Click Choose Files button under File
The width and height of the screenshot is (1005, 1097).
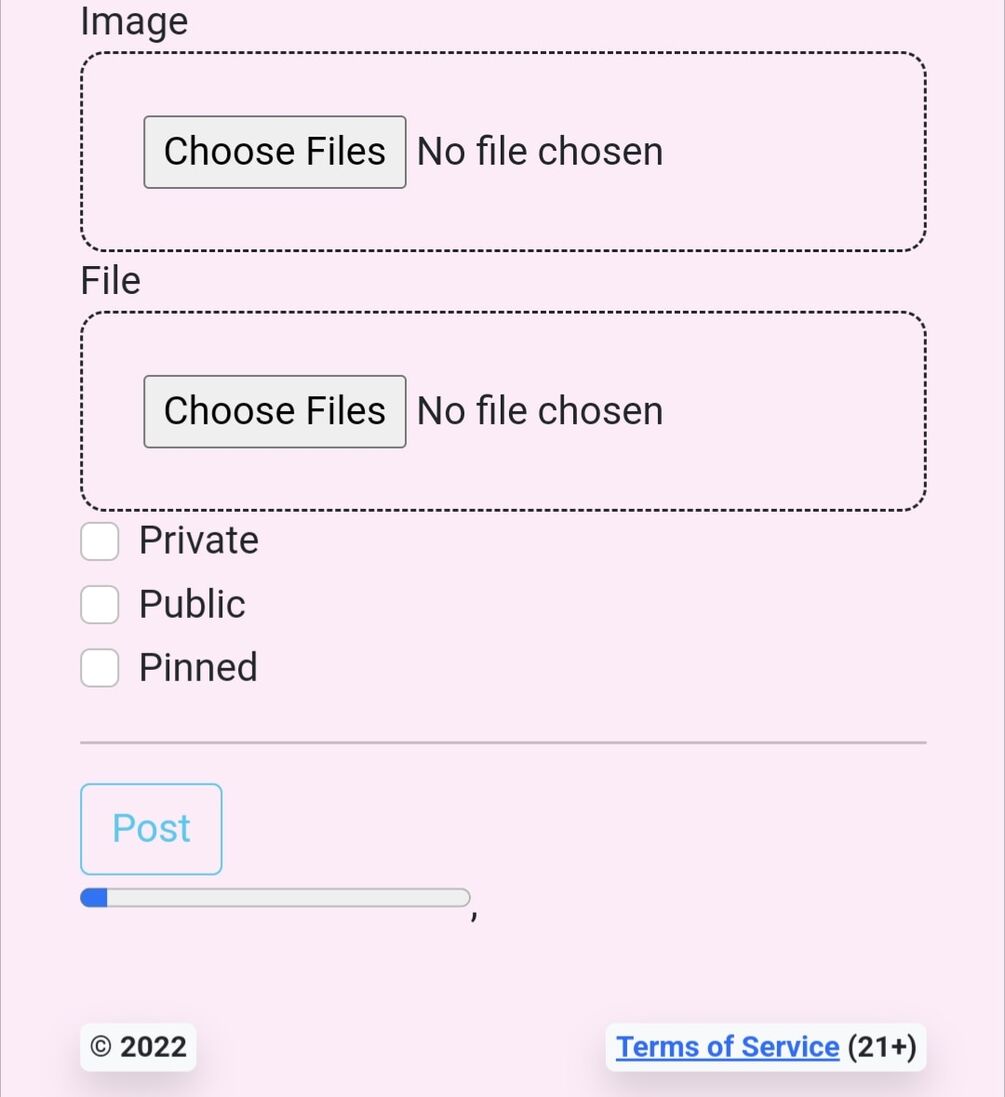[274, 411]
